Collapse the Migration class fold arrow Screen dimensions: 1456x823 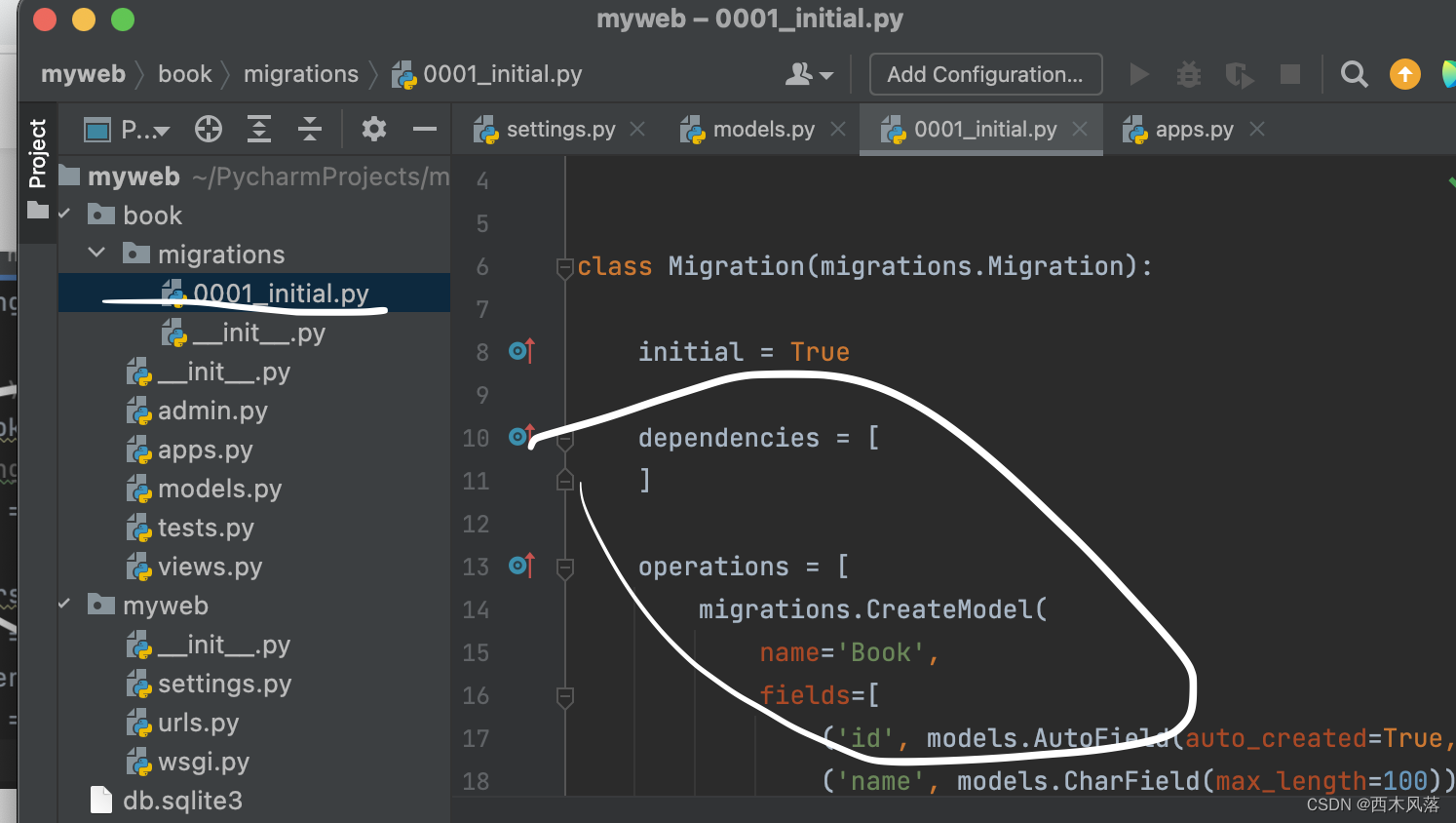(564, 266)
